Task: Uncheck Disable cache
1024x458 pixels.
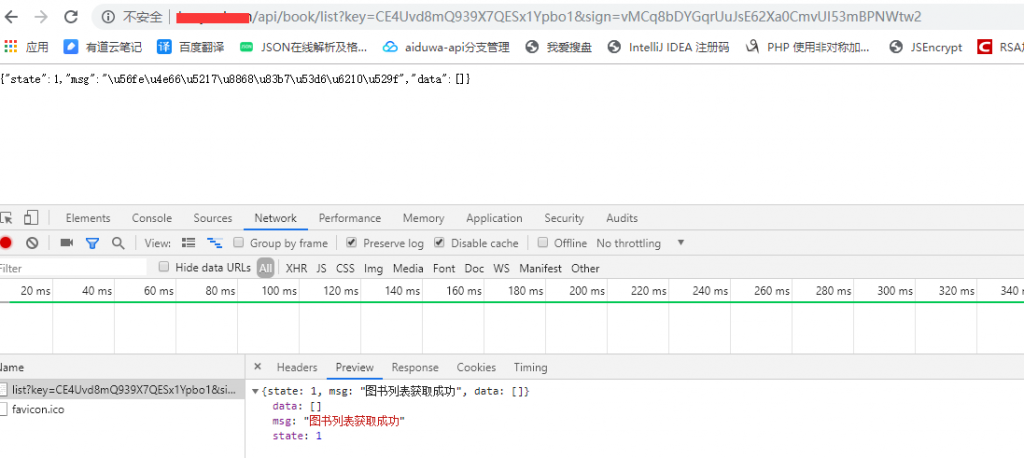Action: click(x=439, y=243)
